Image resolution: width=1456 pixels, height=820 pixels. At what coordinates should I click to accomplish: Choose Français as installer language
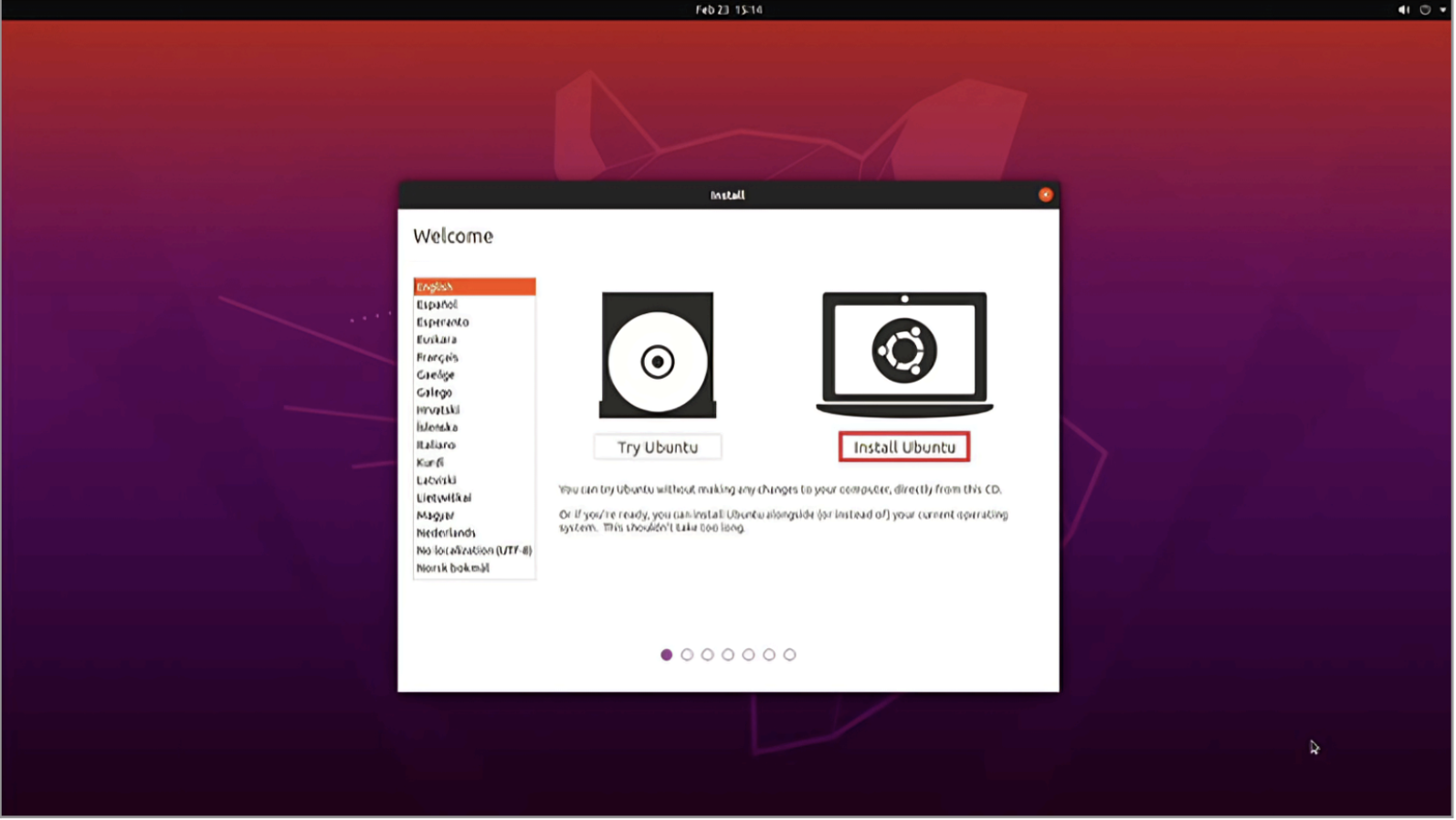tap(438, 357)
